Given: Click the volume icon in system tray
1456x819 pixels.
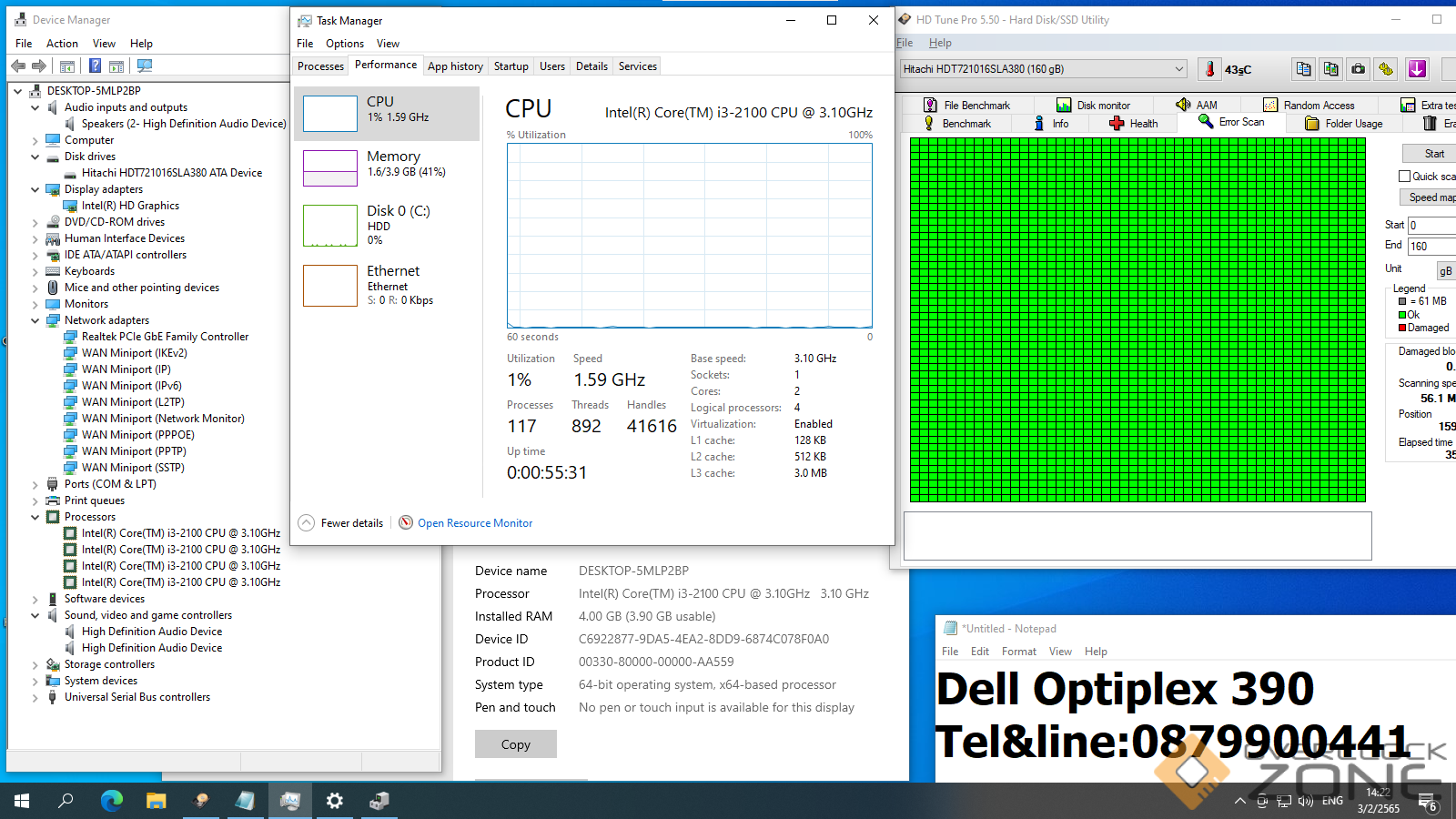Looking at the screenshot, I should tap(1306, 801).
